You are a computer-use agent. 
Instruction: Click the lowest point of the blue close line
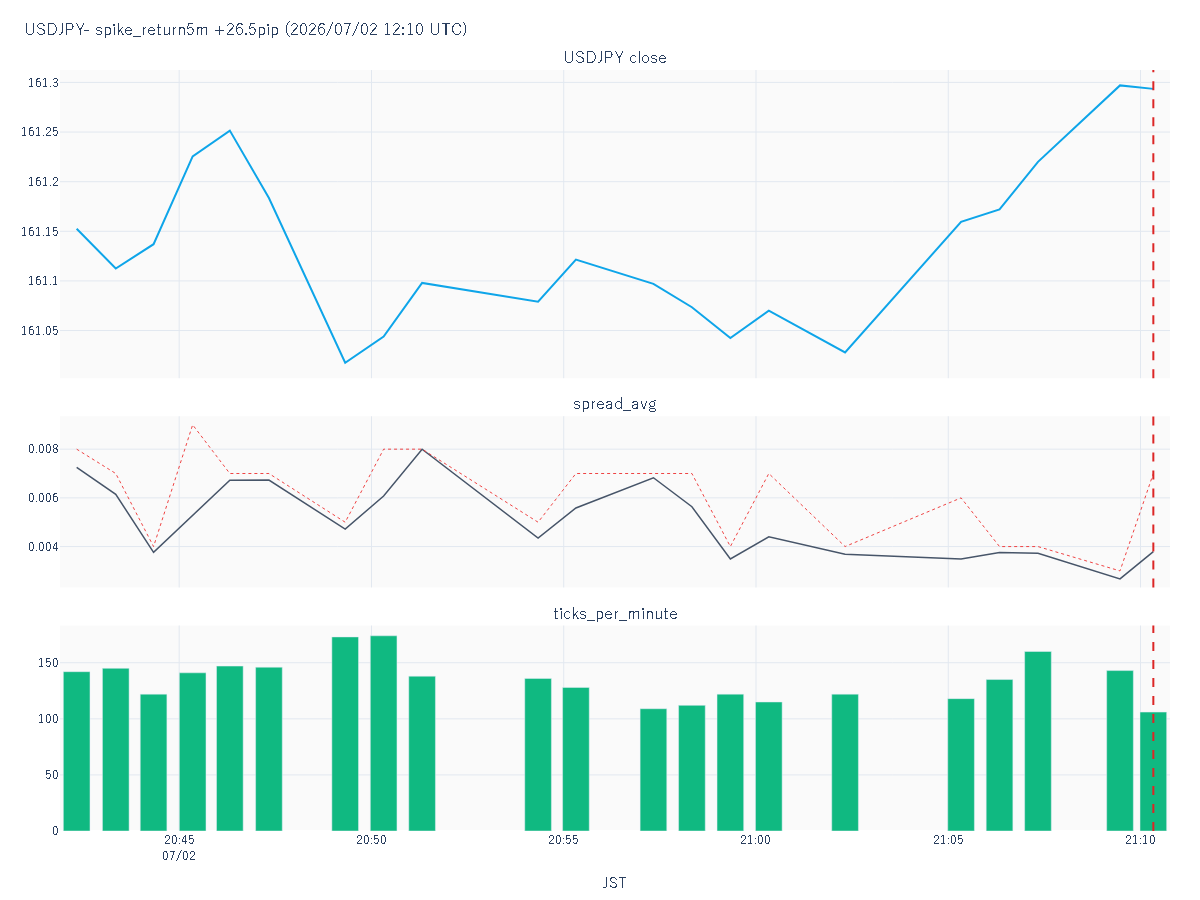[x=345, y=362]
